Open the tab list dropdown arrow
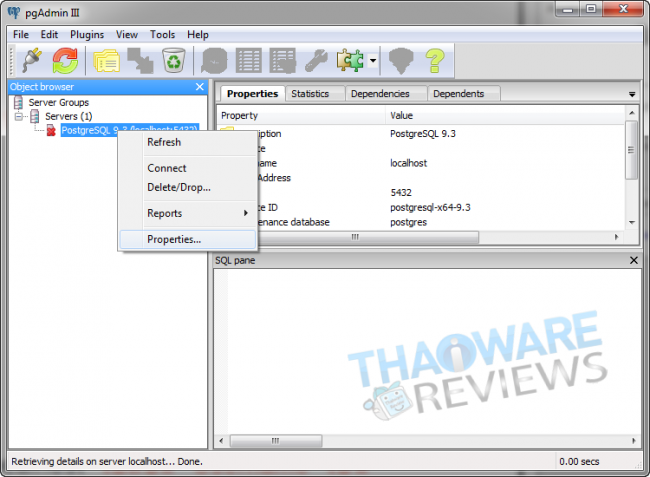 click(632, 94)
